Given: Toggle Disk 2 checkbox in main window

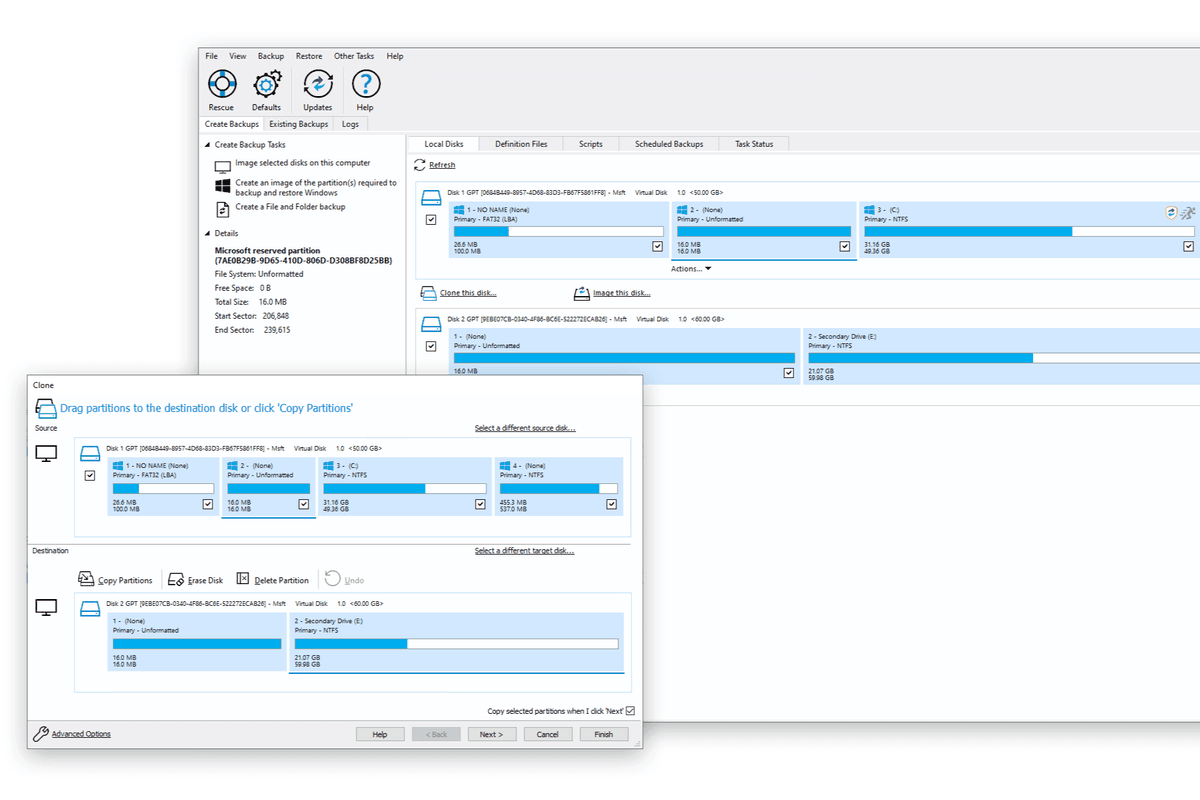Looking at the screenshot, I should pyautogui.click(x=431, y=346).
